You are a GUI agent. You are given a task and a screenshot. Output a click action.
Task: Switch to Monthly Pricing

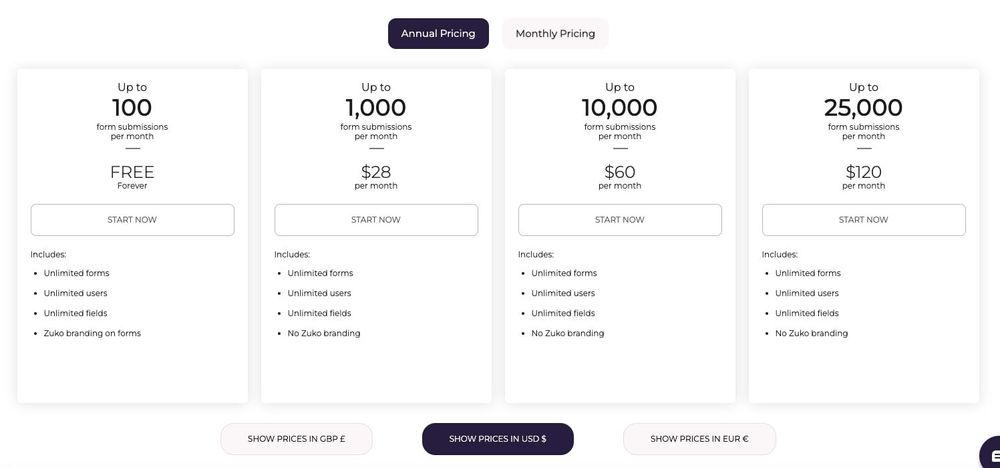tap(555, 34)
